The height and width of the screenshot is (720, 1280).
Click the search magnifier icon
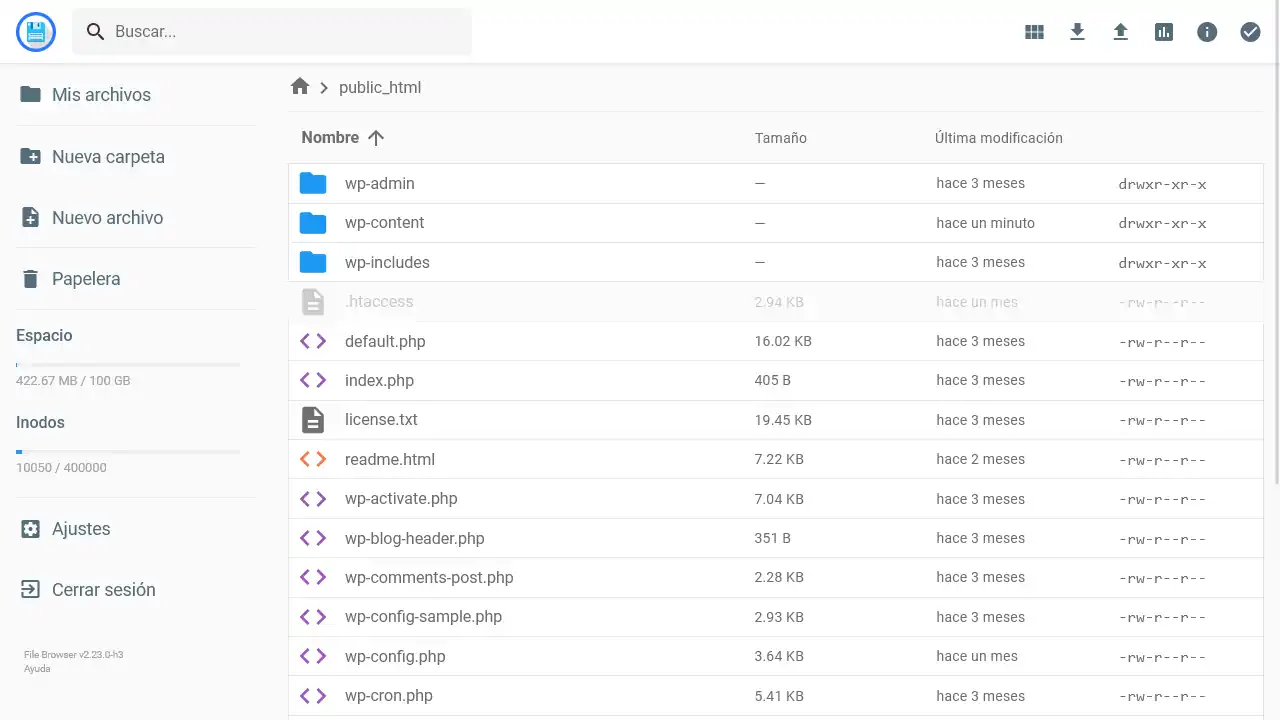coord(95,32)
